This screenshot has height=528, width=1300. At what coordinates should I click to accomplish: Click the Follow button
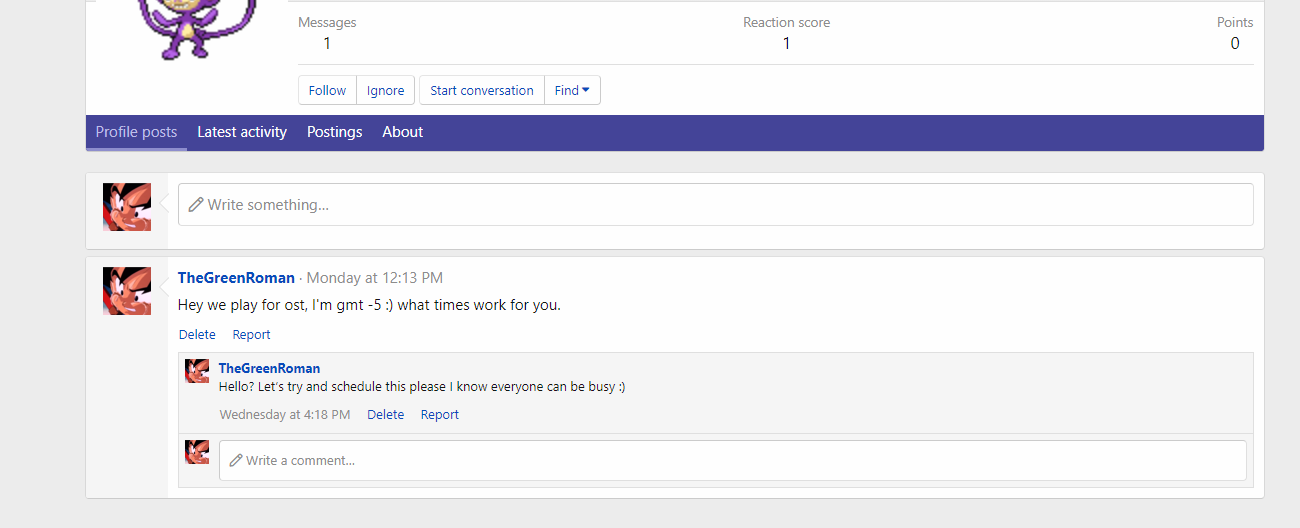point(327,90)
